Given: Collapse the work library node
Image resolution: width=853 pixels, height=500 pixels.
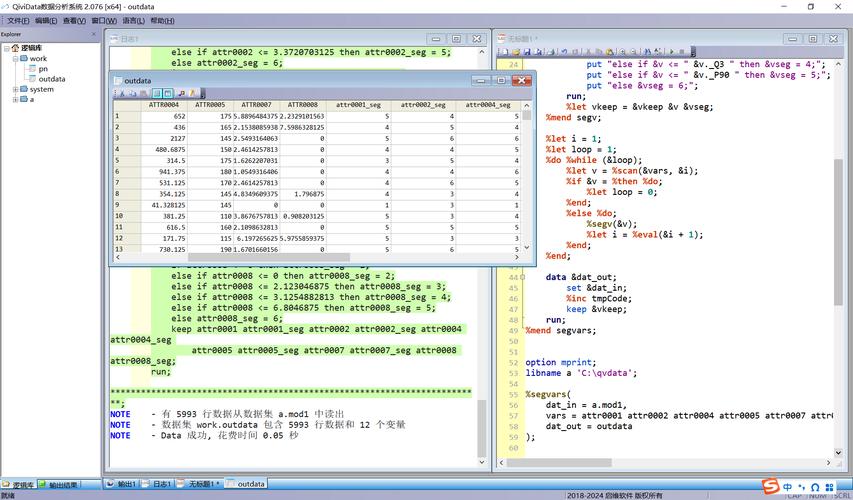Looking at the screenshot, I should [15, 59].
